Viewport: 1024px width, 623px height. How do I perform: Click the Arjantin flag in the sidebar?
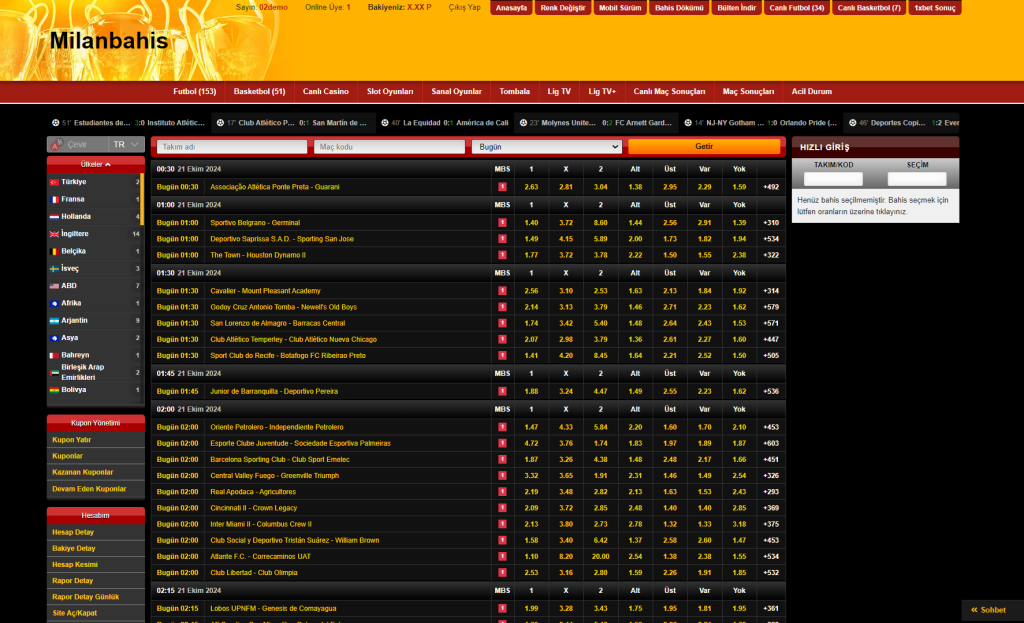click(55, 321)
